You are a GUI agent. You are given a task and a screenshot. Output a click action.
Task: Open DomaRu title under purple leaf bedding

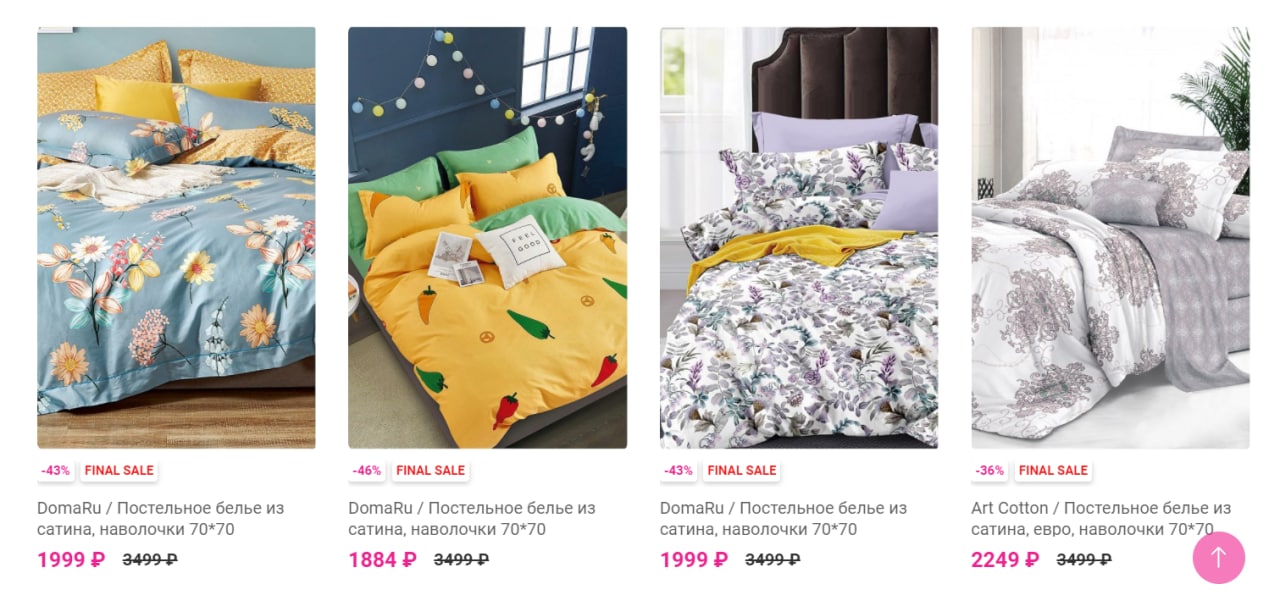tap(784, 518)
